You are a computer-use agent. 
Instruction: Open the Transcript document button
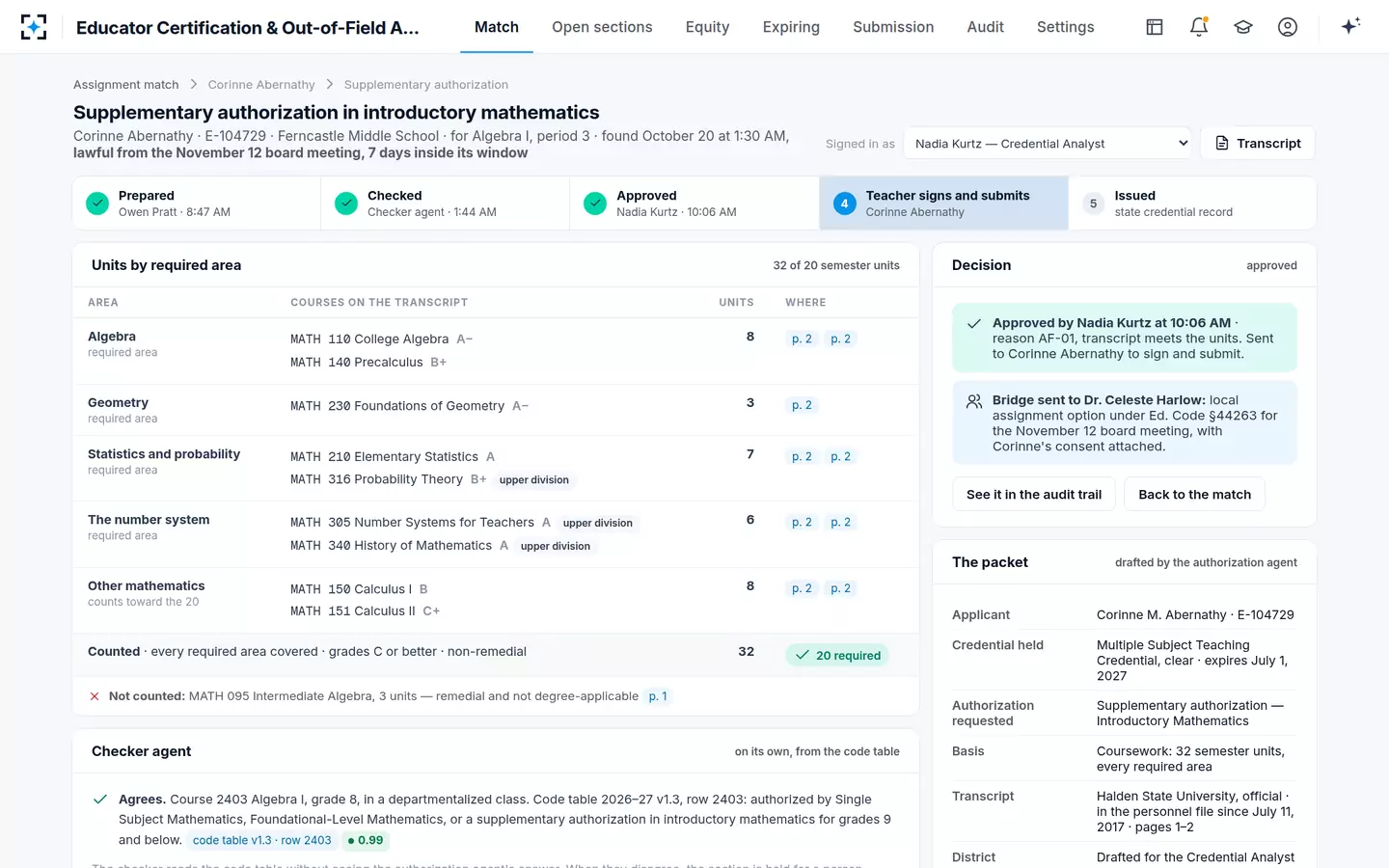(x=1258, y=143)
